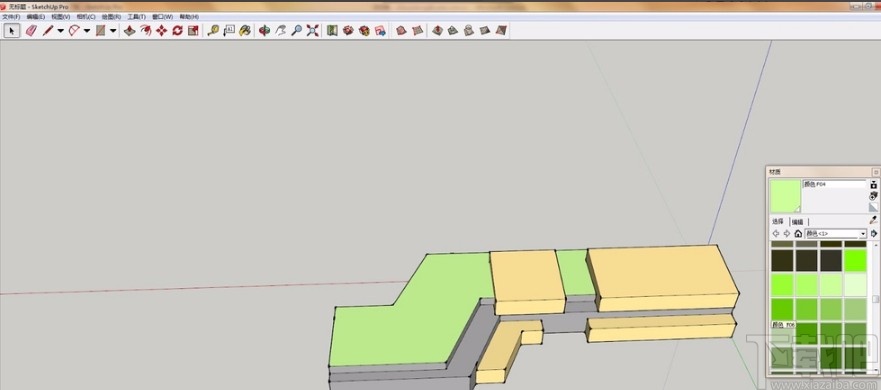Activate the Rotate tool

click(178, 31)
